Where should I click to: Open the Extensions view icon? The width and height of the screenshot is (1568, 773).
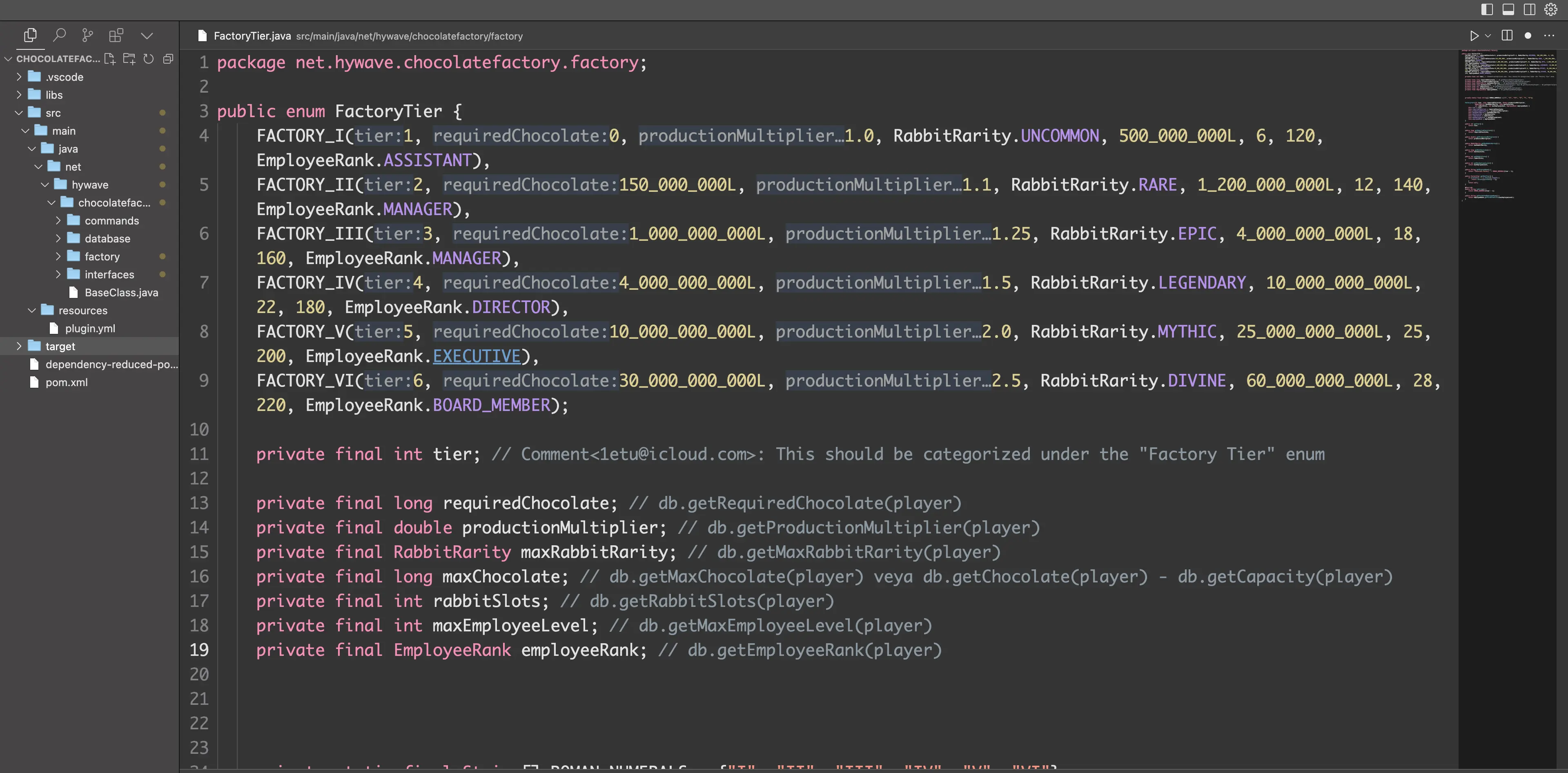pos(116,35)
